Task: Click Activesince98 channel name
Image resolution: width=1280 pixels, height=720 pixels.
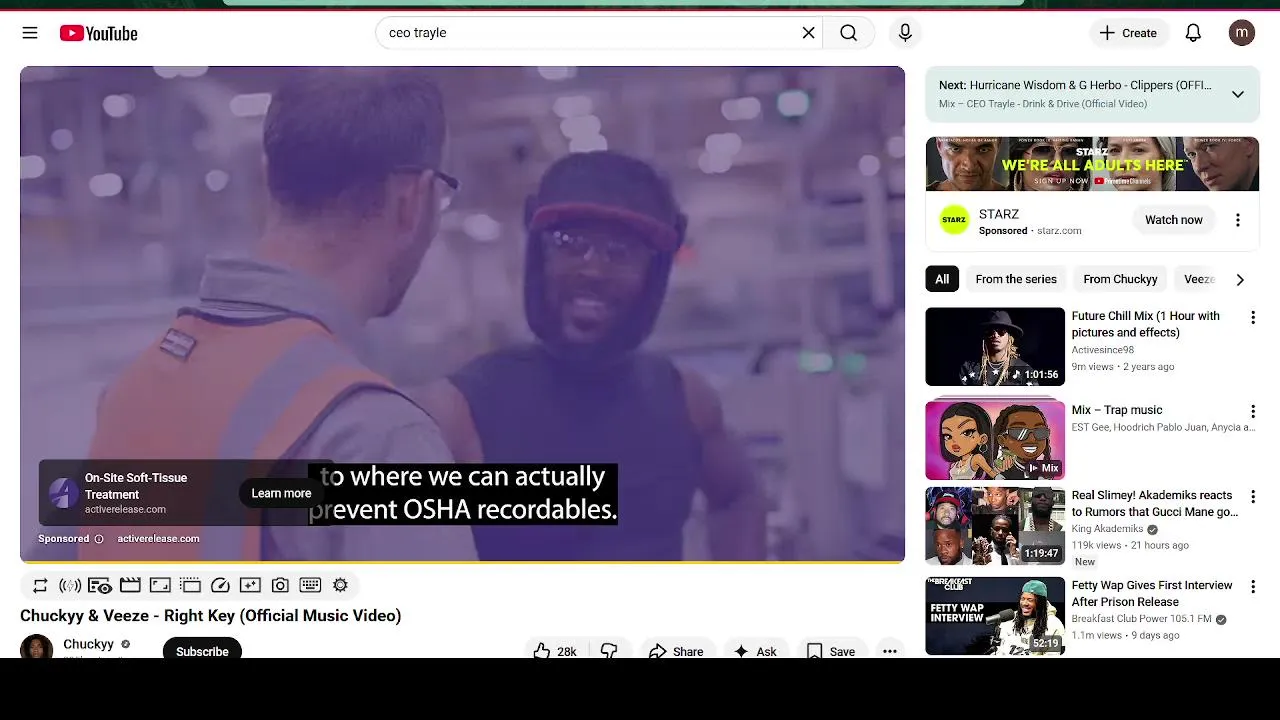Action: click(1103, 350)
